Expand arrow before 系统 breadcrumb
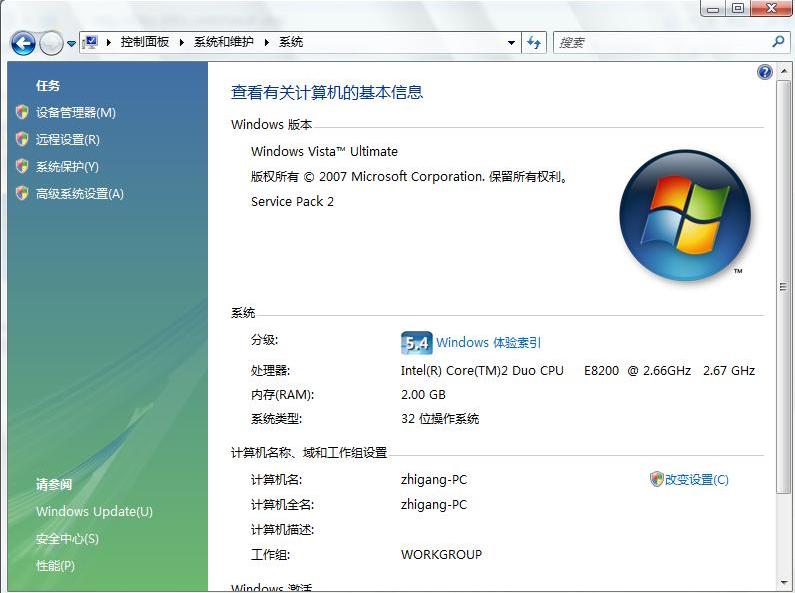Screen dimensions: 795x593 coord(266,43)
